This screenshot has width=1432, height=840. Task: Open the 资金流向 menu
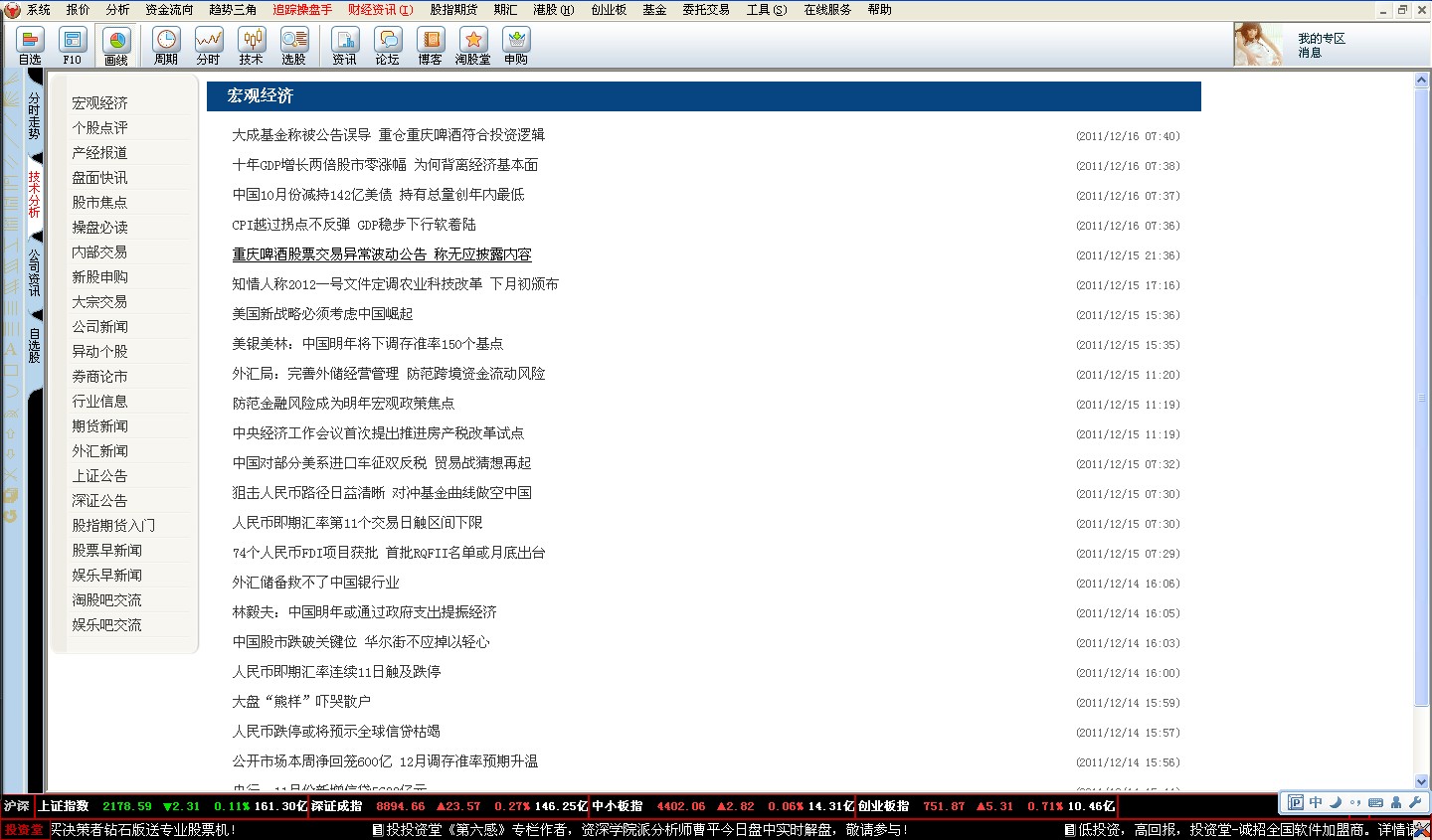click(x=169, y=10)
